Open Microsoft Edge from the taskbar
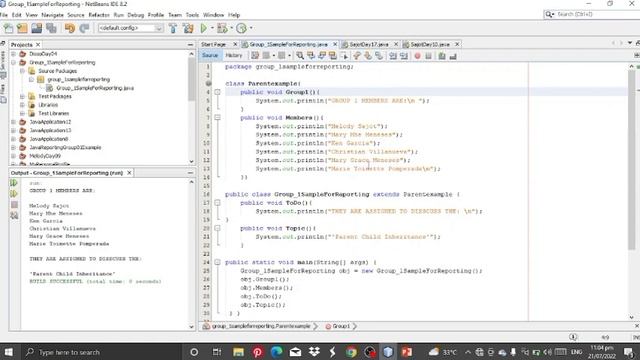This screenshot has height=360, width=640. [276, 352]
